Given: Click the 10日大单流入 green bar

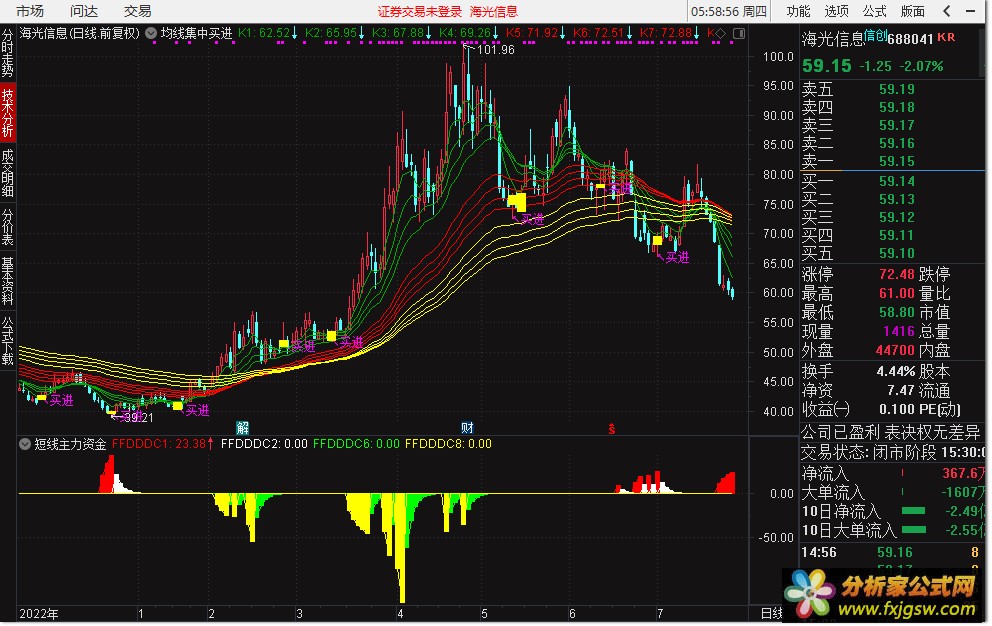Looking at the screenshot, I should point(913,530).
